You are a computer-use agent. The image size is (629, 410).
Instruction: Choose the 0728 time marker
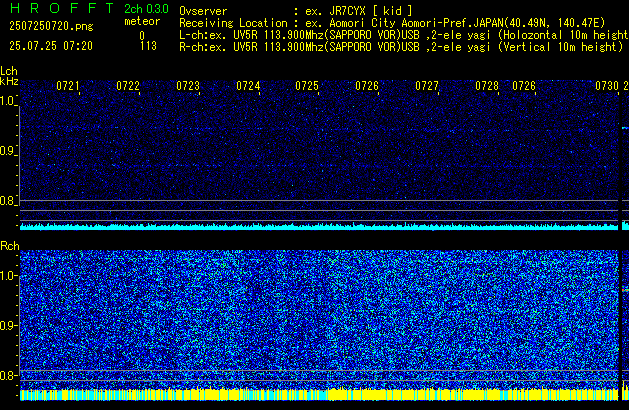pyautogui.click(x=487, y=86)
